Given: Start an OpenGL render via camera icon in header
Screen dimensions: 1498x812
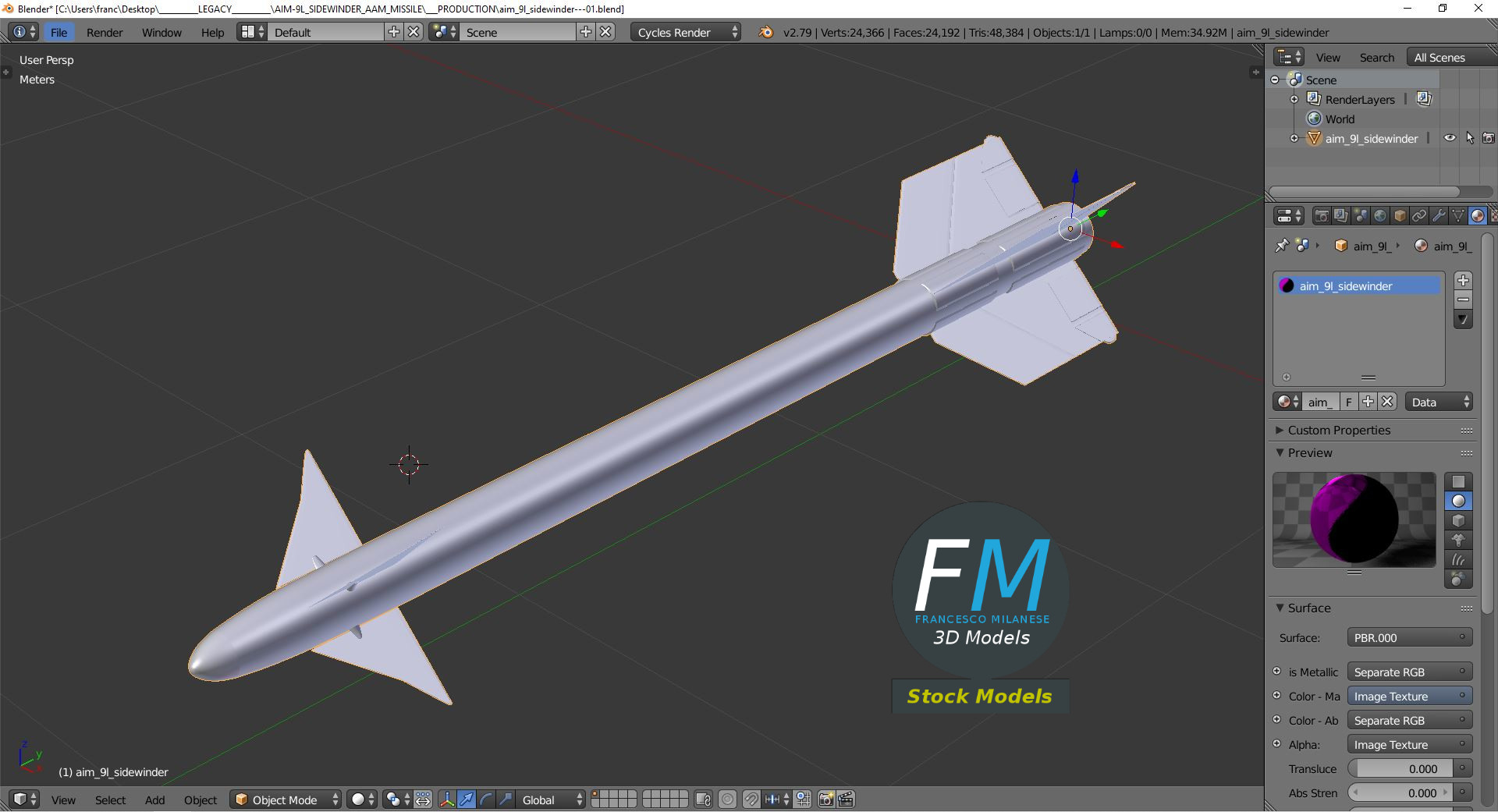Looking at the screenshot, I should (x=825, y=800).
